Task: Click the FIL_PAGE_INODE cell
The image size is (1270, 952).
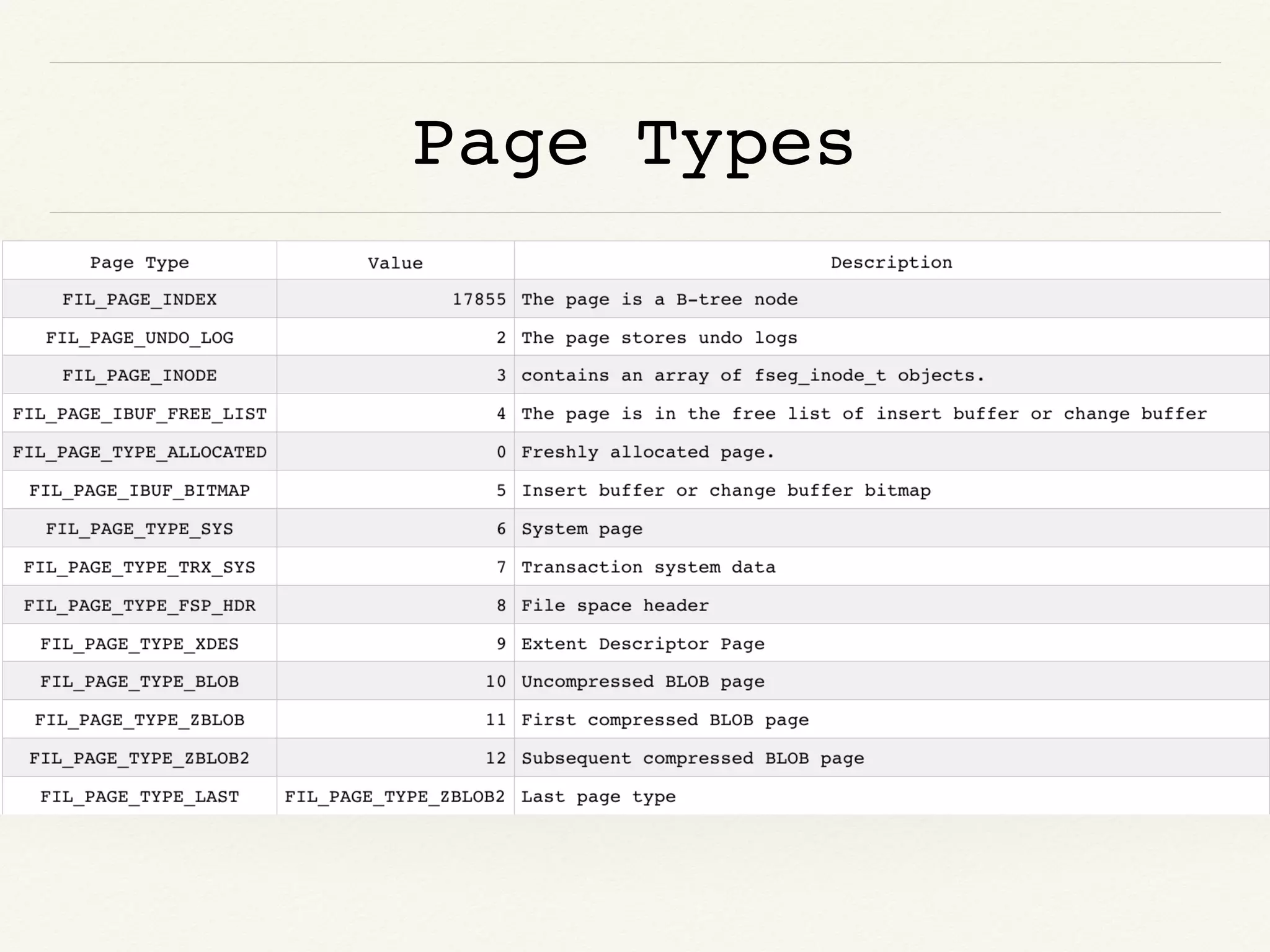Action: pyautogui.click(x=140, y=376)
